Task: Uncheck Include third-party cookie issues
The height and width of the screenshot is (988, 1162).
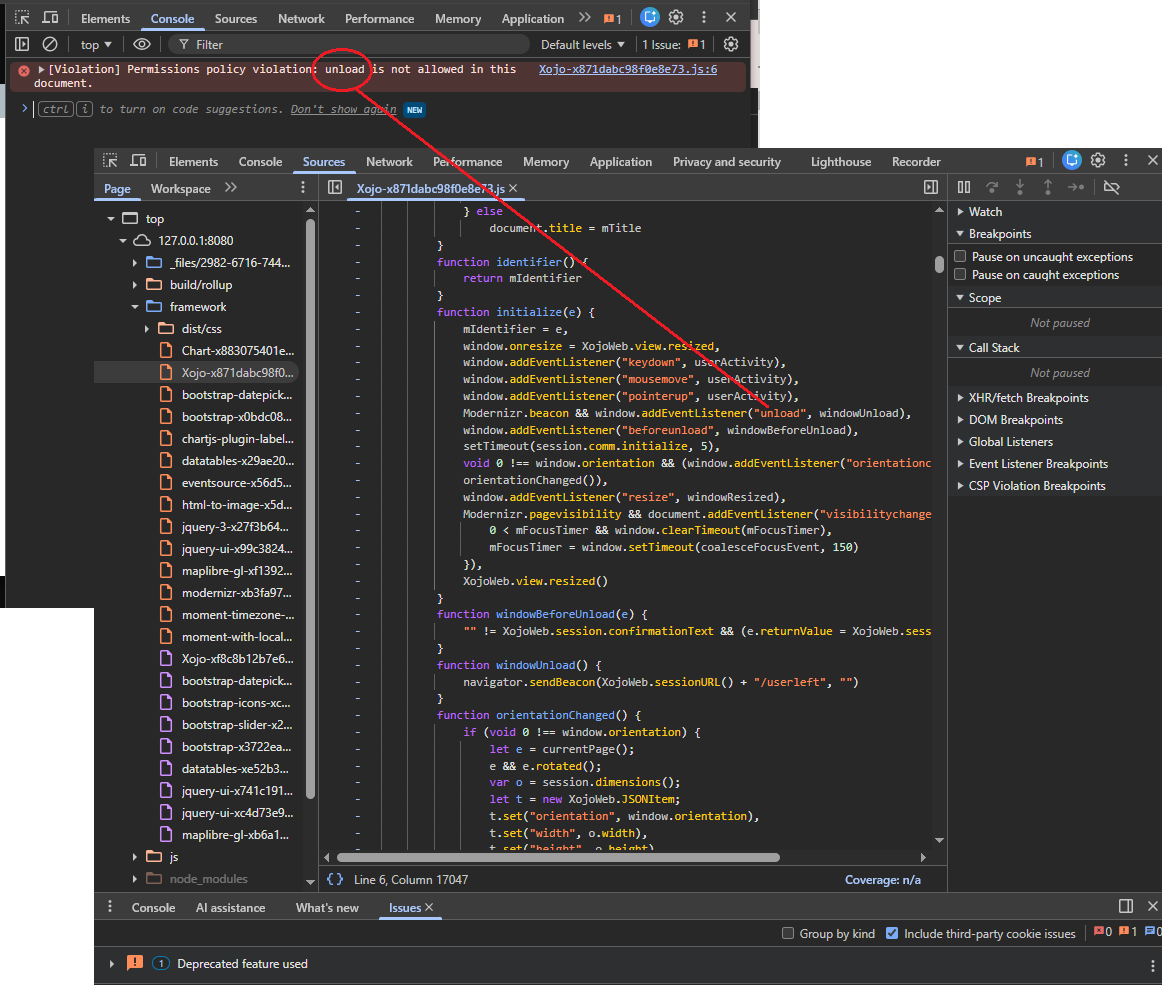Action: (x=892, y=934)
